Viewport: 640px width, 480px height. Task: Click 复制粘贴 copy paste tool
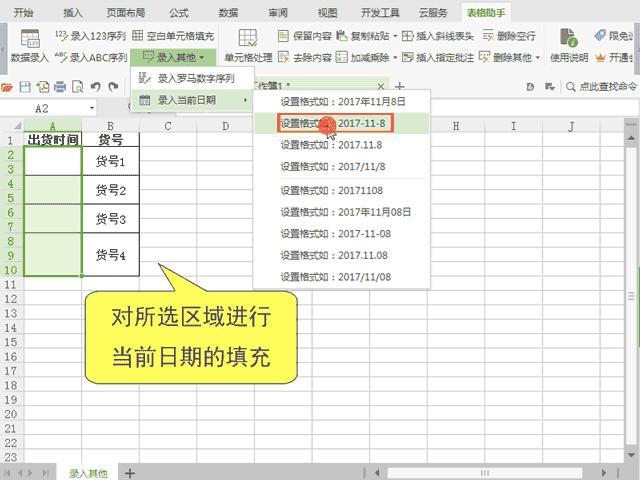coord(363,36)
